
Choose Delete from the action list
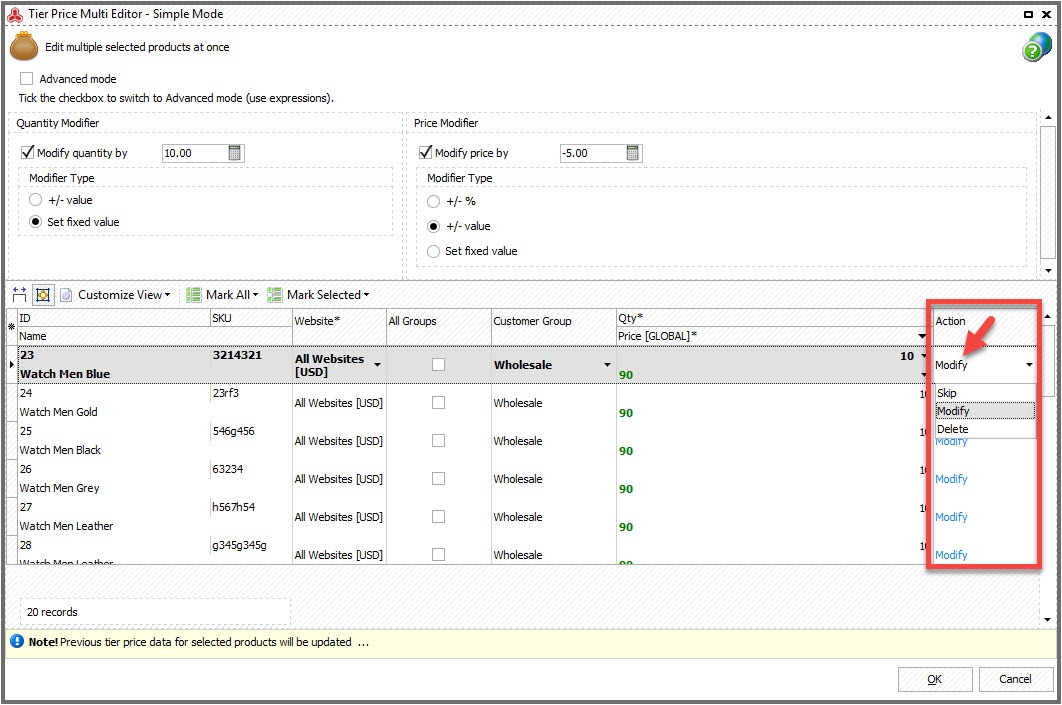tap(985, 429)
